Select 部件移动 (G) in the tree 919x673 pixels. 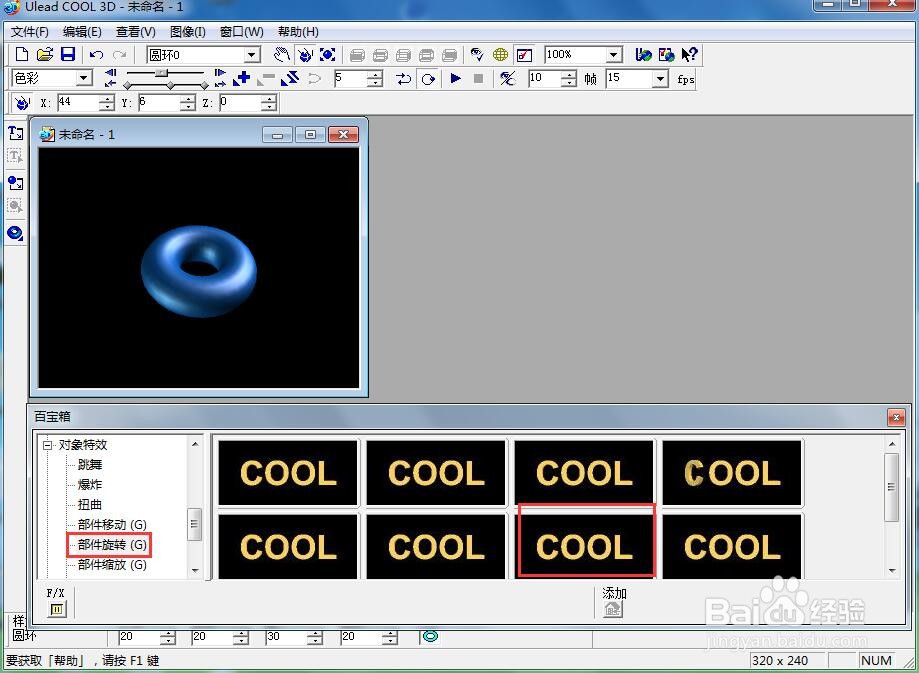pyautogui.click(x=112, y=525)
